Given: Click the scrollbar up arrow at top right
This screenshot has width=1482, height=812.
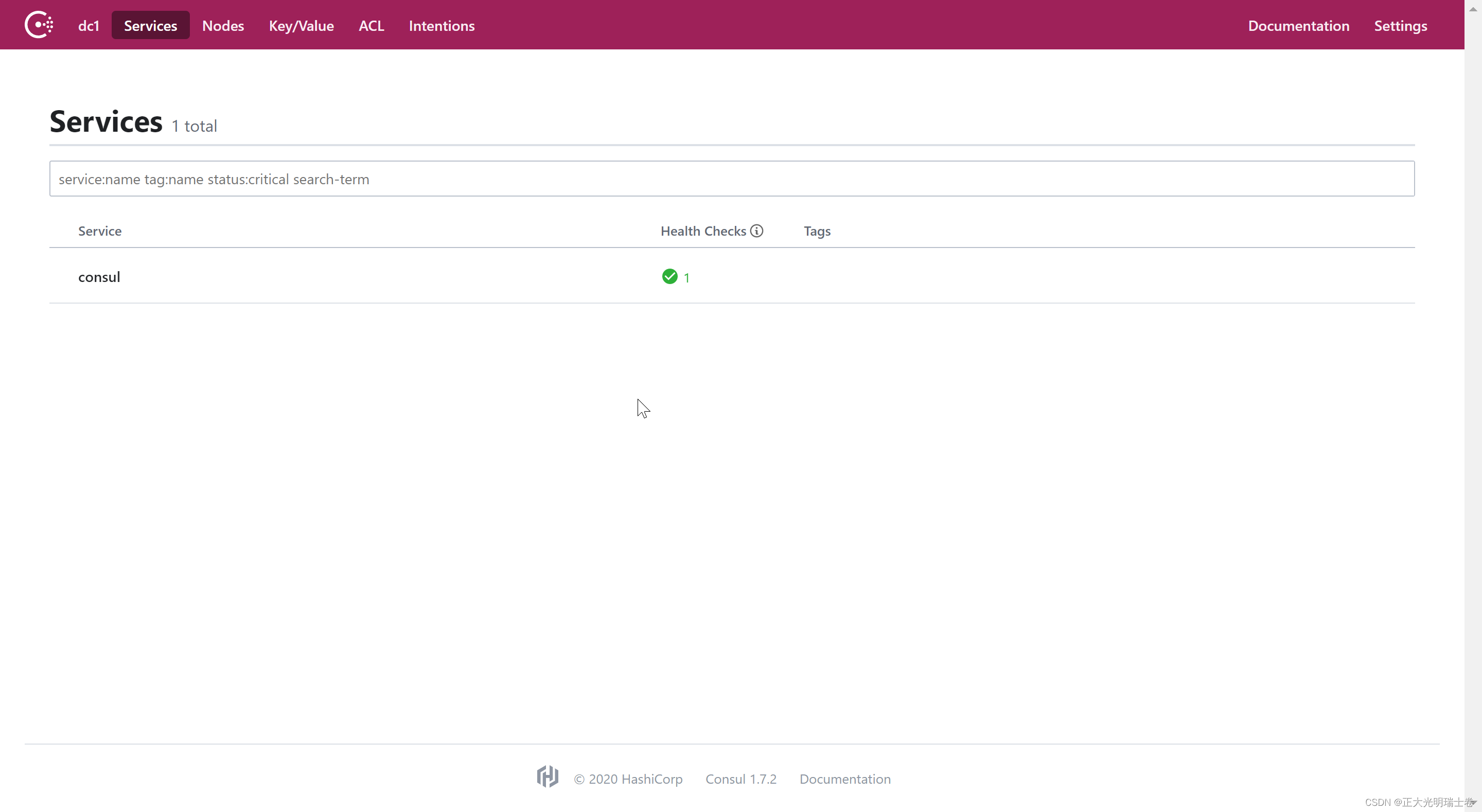Looking at the screenshot, I should tap(1474, 8).
